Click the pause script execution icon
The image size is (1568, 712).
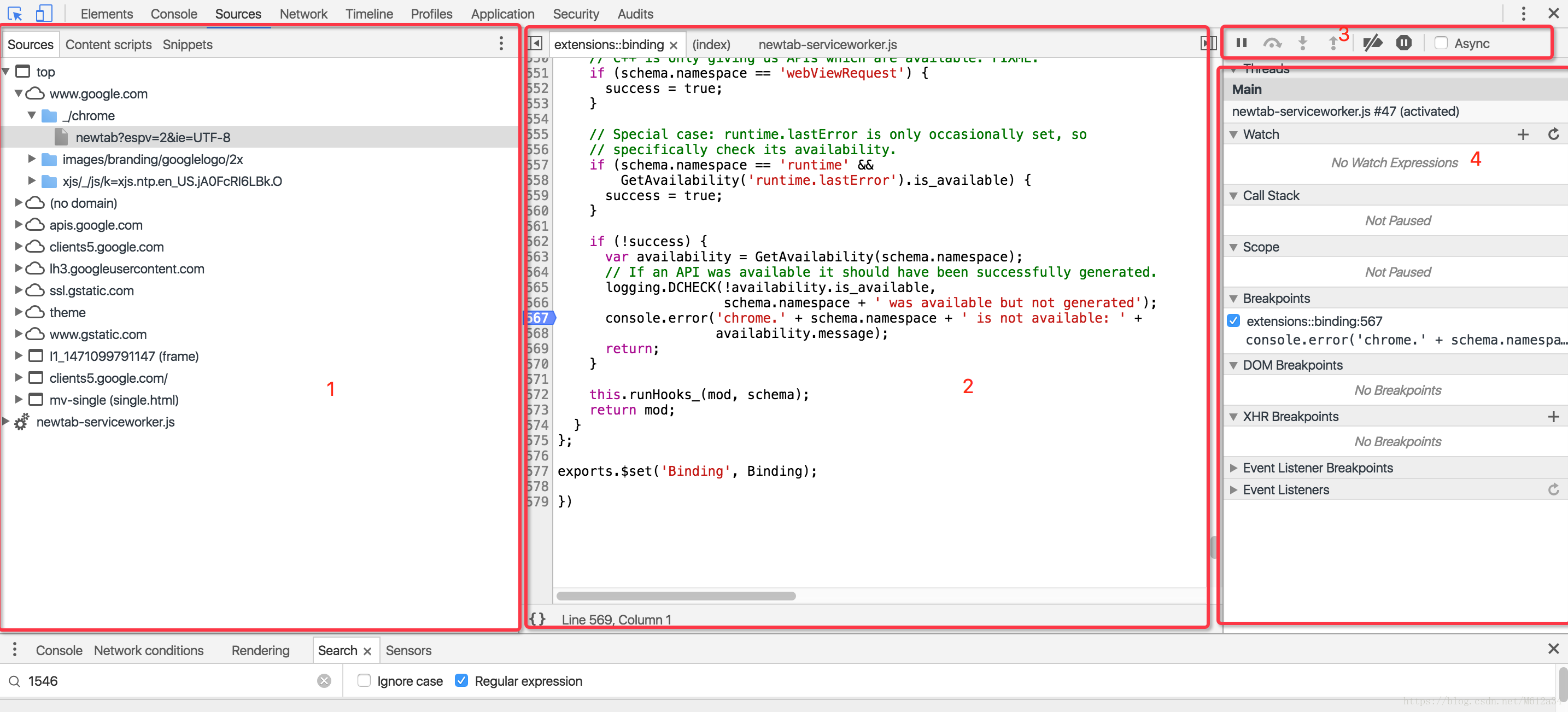pos(1242,43)
